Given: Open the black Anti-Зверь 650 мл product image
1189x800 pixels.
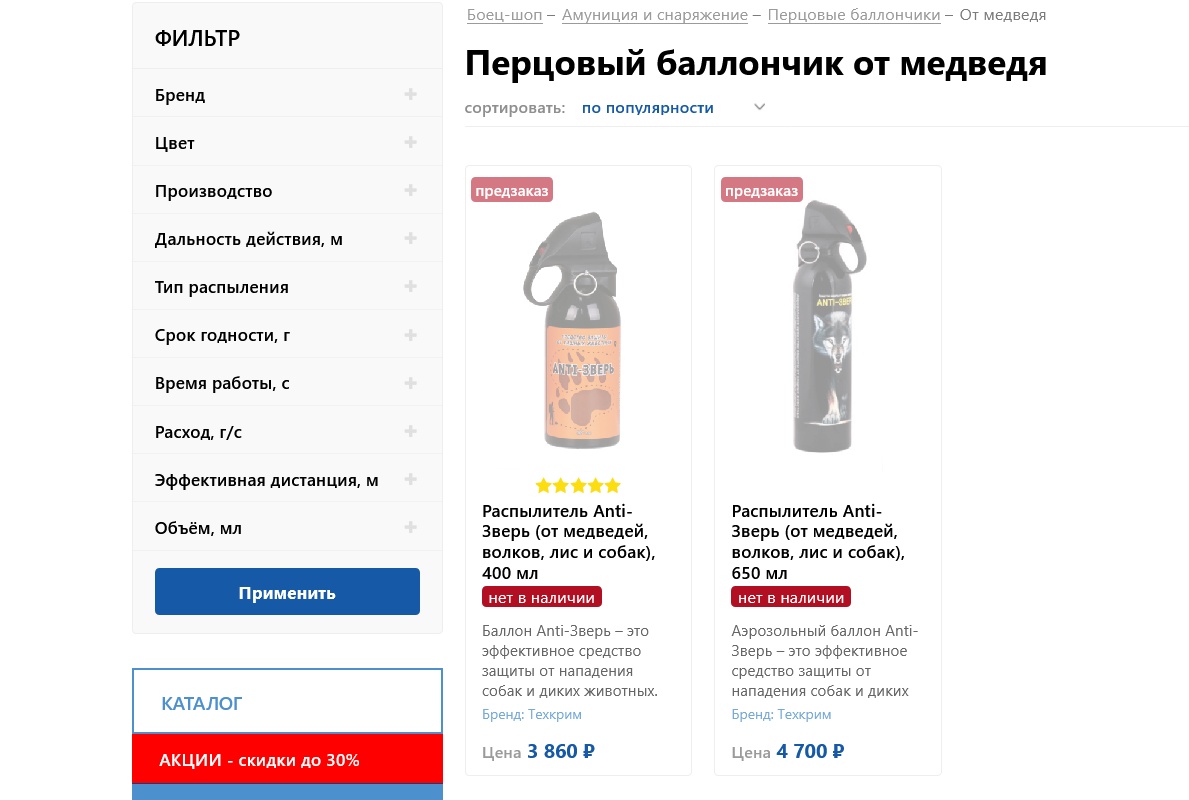Looking at the screenshot, I should [827, 326].
